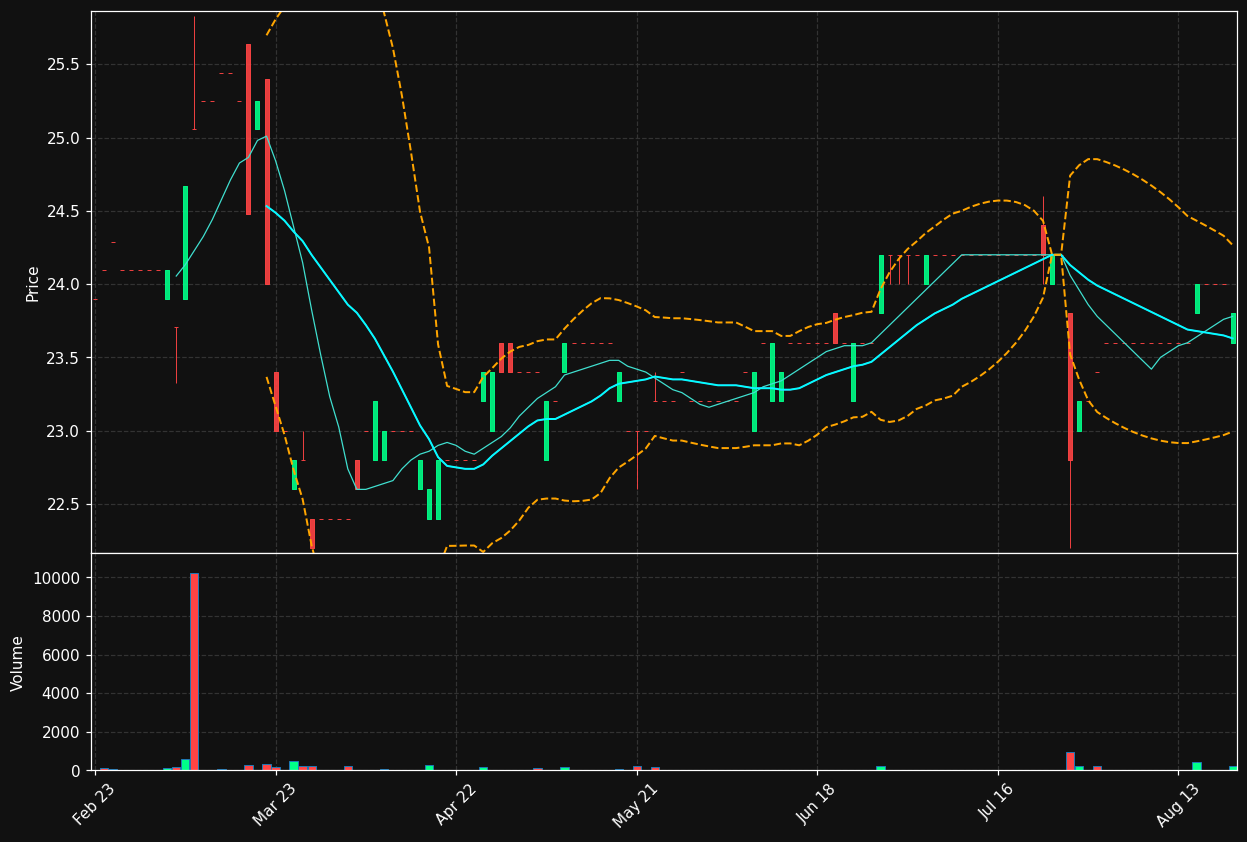Viewport: 1247px width, 842px height.
Task: Click the 23.5 price axis label
Action: [x=63, y=358]
